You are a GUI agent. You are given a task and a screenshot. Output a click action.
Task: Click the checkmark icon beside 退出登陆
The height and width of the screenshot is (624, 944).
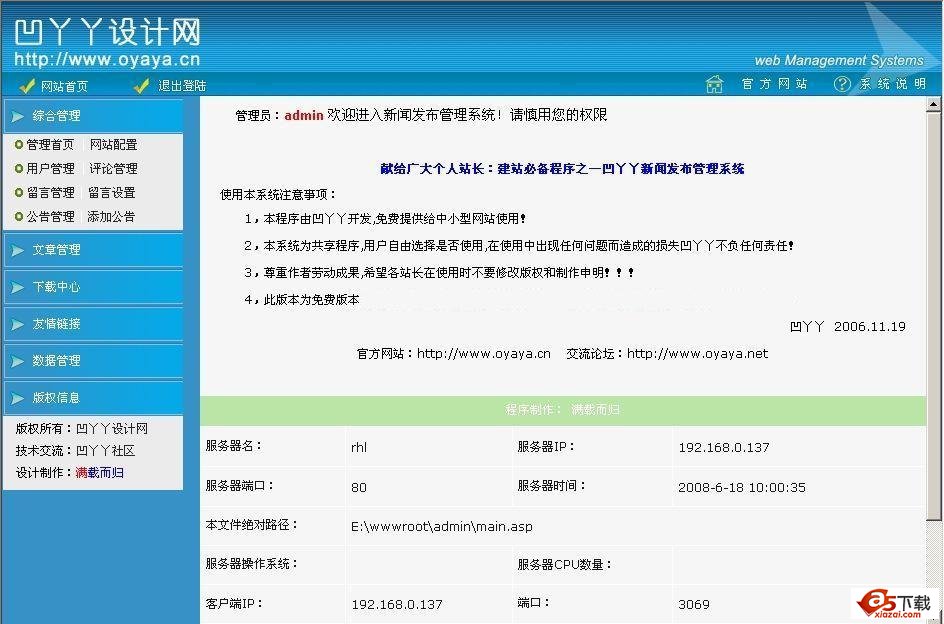(141, 86)
